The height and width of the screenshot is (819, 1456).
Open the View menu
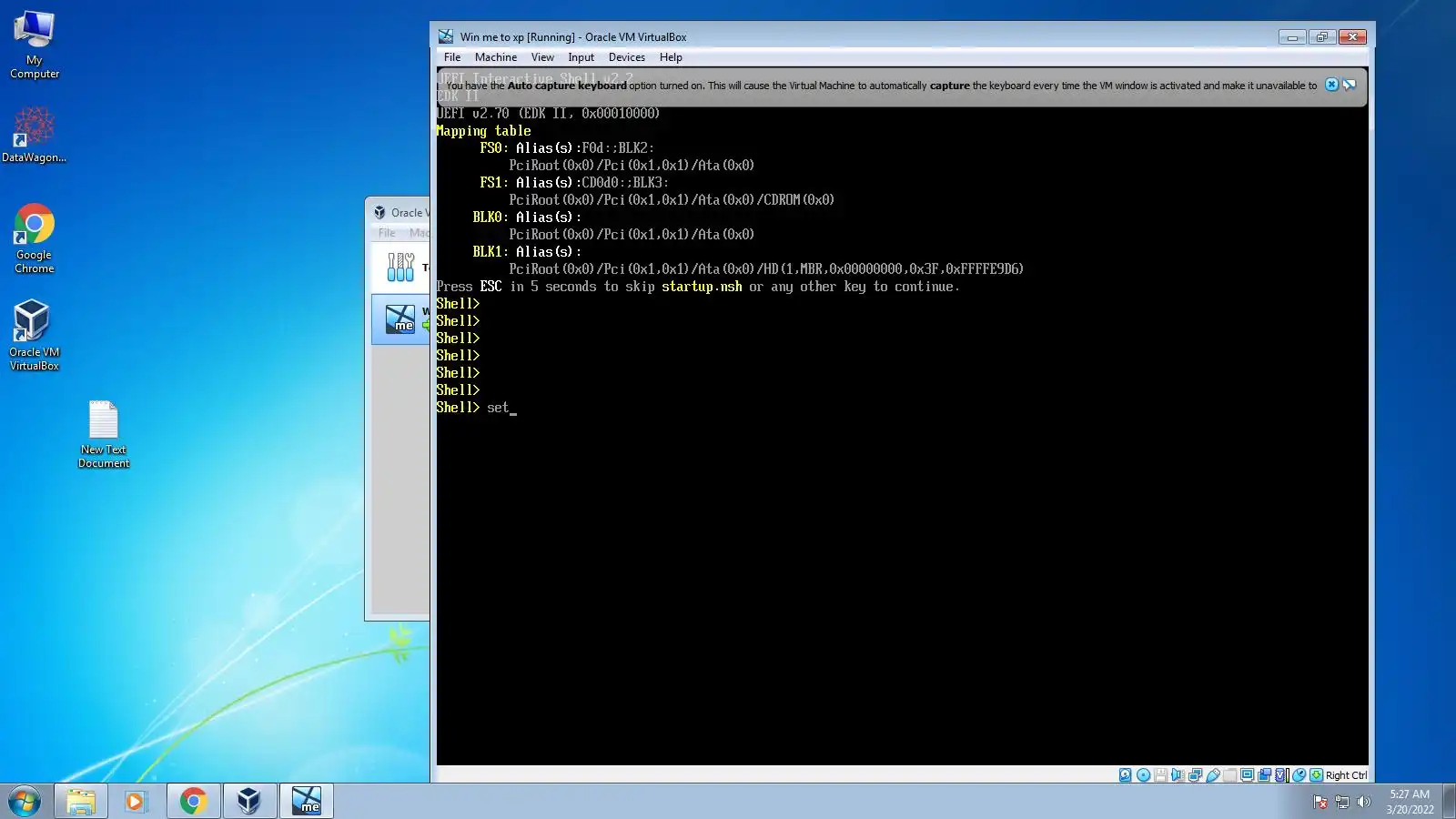(542, 57)
